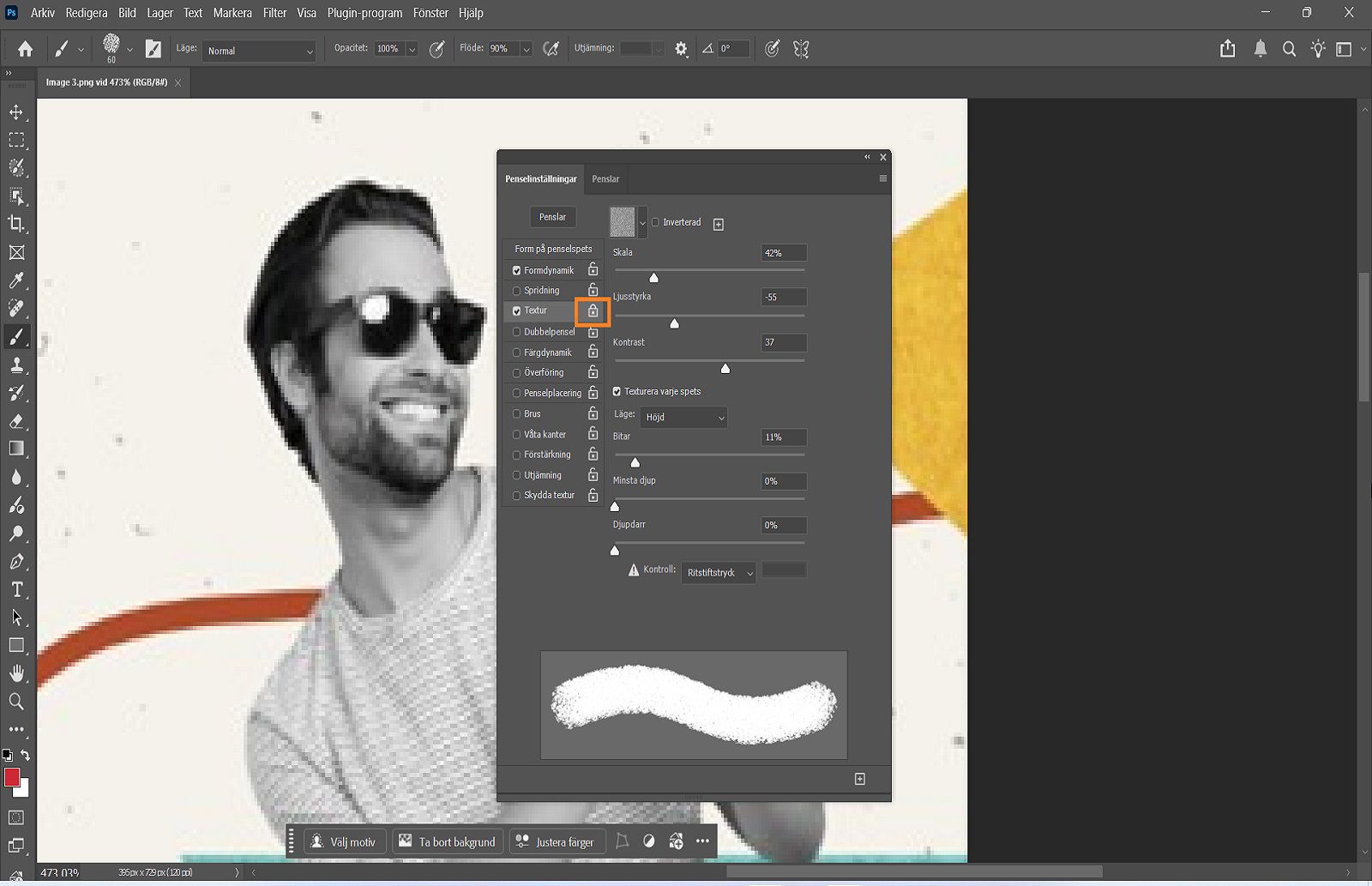Open the blend mode dropdown showing Normal

pos(259,51)
